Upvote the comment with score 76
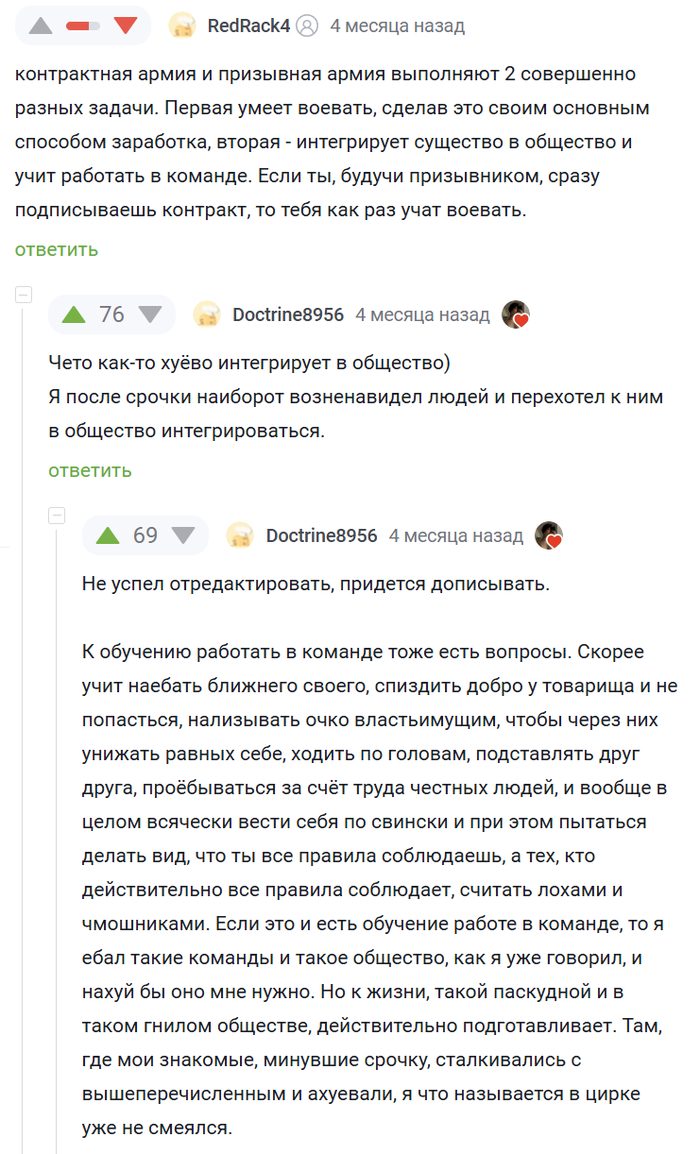Screen dimensions: 700x1154 click(74, 314)
